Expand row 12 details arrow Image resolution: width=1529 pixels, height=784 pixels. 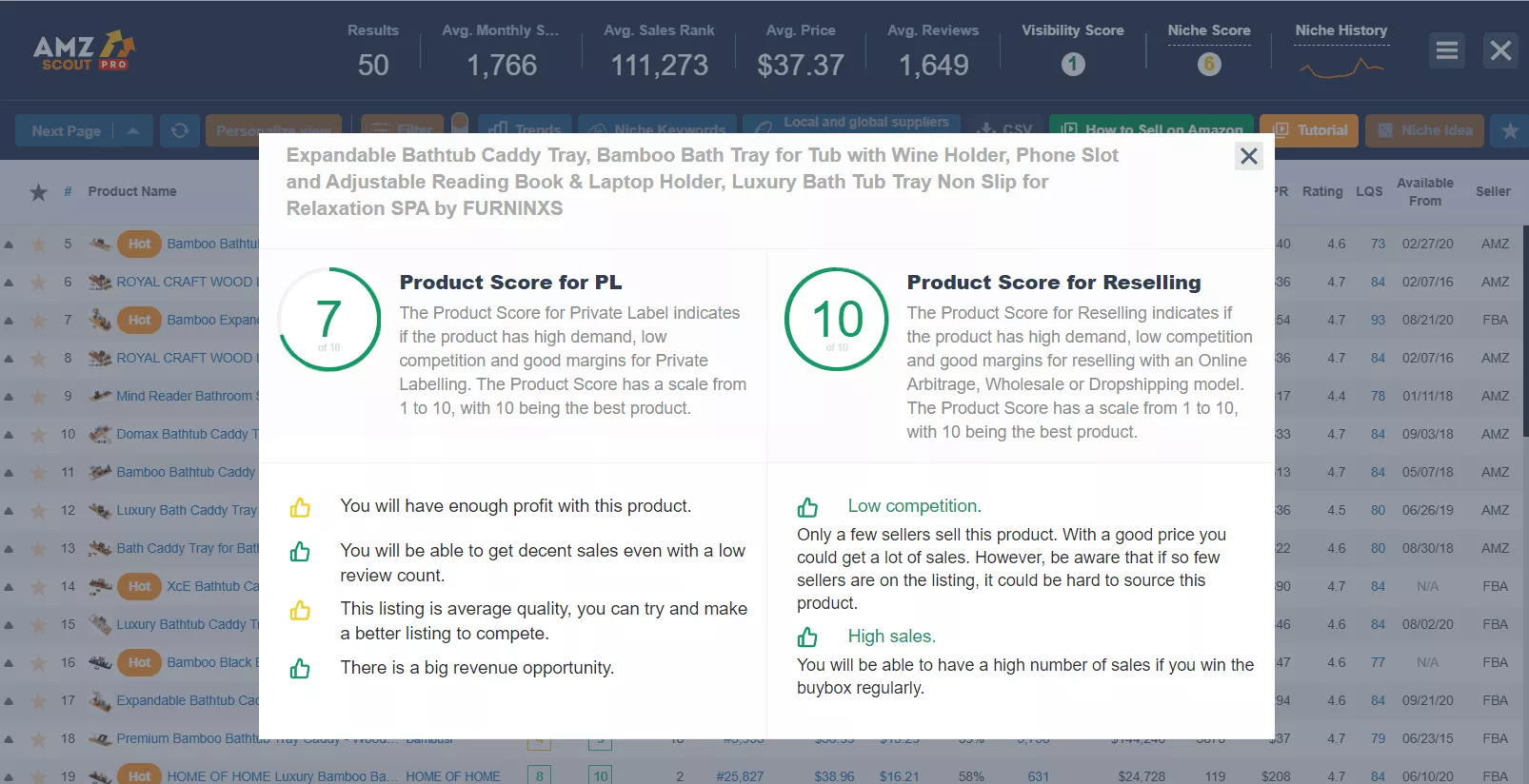9,511
